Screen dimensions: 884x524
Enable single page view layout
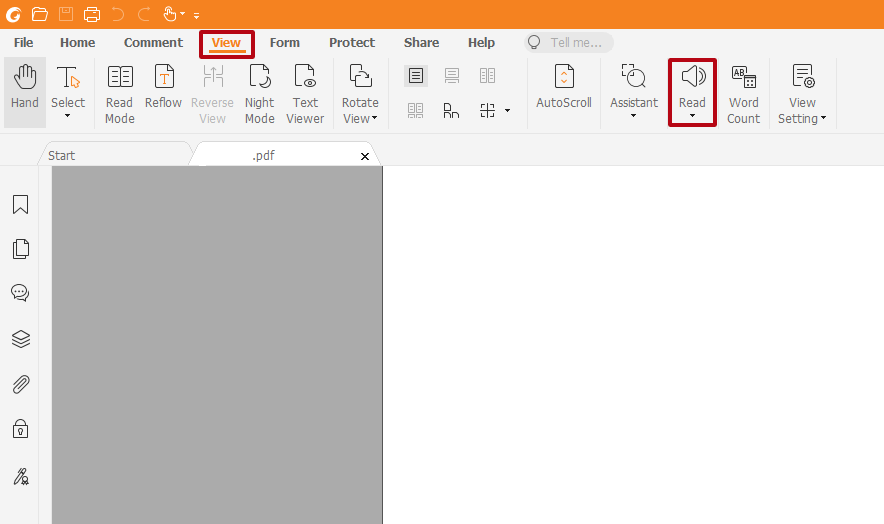[x=416, y=76]
